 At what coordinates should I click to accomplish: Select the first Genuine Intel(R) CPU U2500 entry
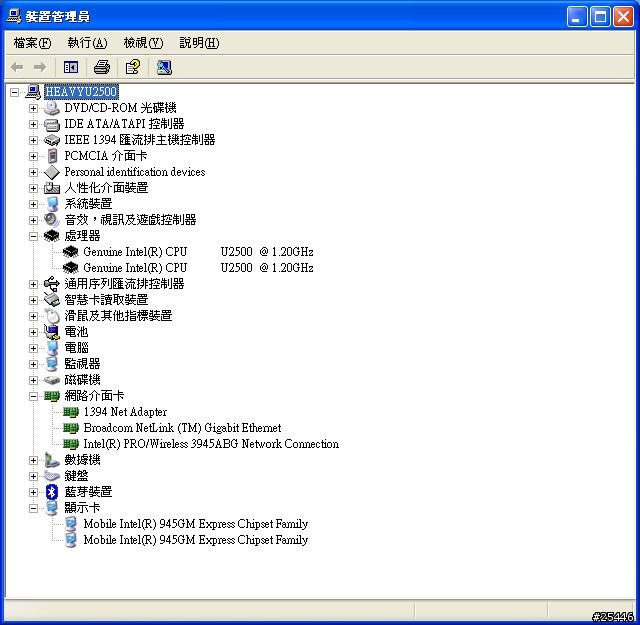pyautogui.click(x=198, y=252)
